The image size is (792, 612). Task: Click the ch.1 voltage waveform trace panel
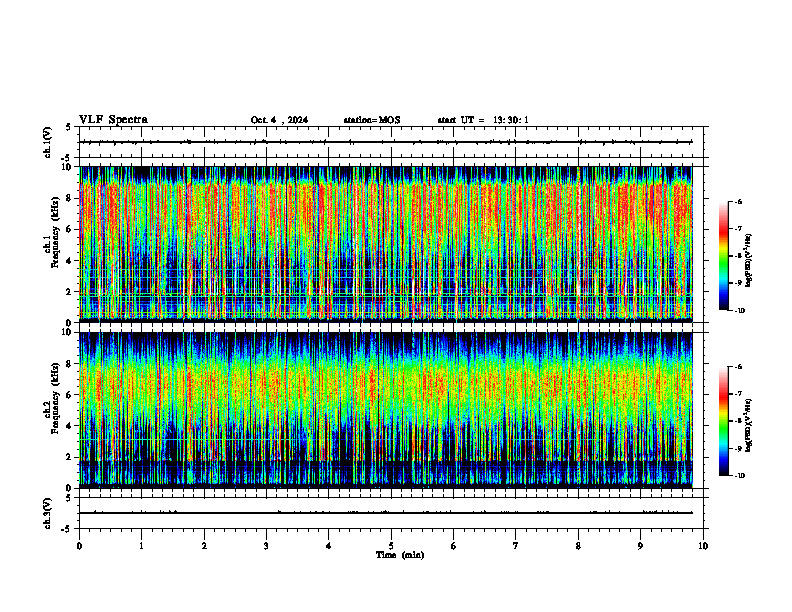point(391,142)
